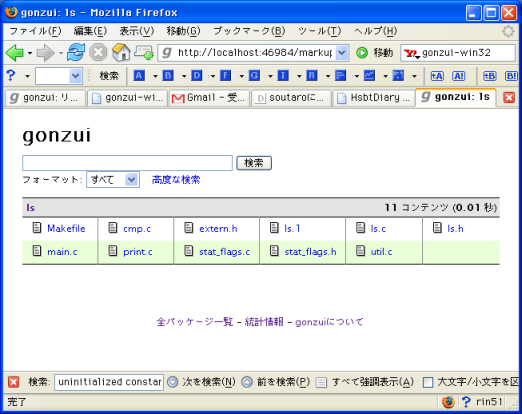Open the stat_flags.c file link
This screenshot has width=522, height=414.
point(224,252)
